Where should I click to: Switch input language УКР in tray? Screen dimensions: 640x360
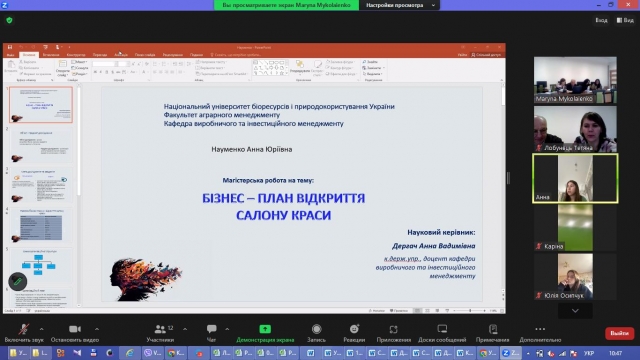[x=589, y=353]
